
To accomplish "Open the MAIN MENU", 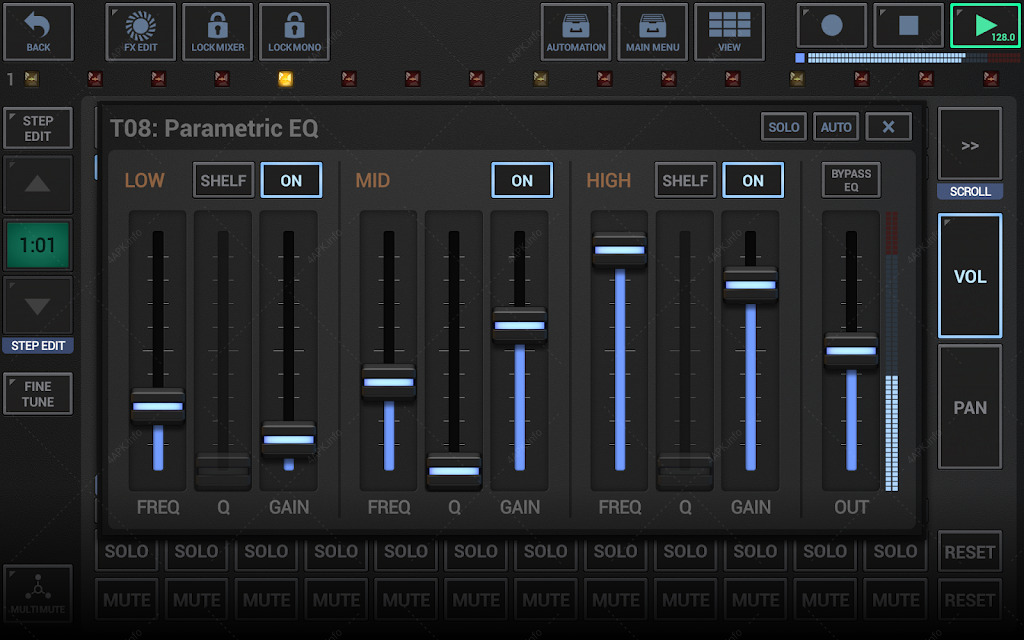I will 652,31.
